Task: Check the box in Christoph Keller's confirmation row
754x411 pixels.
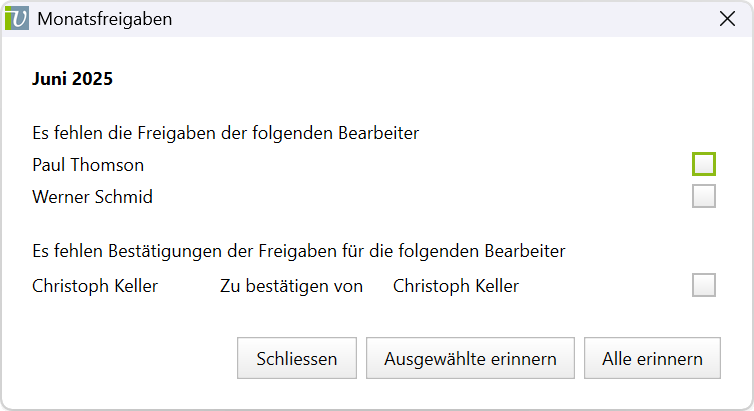Action: 704,286
